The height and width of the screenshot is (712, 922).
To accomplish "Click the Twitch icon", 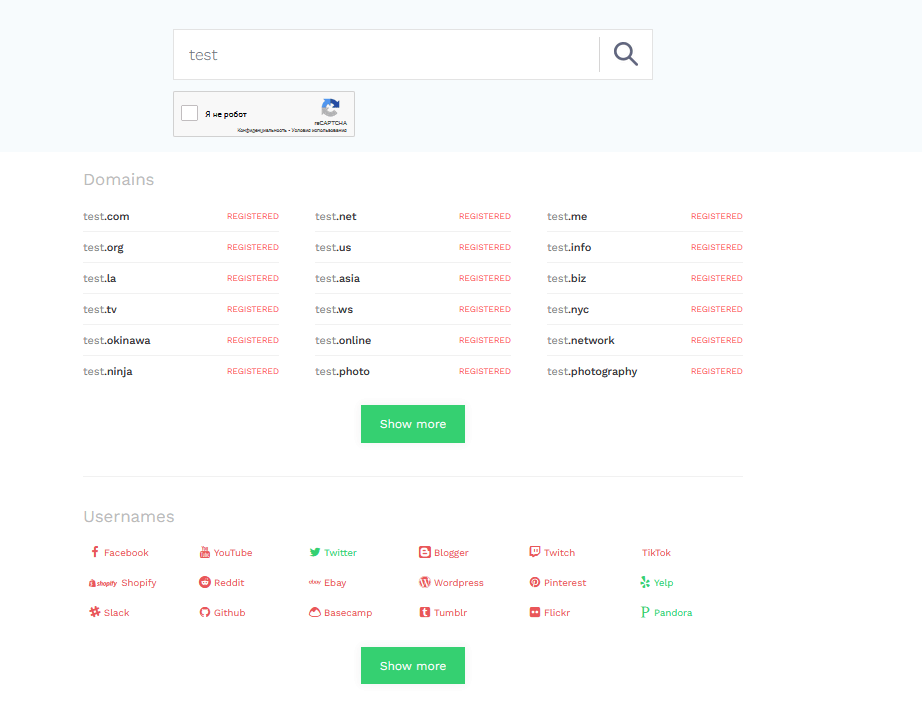I will pos(535,552).
